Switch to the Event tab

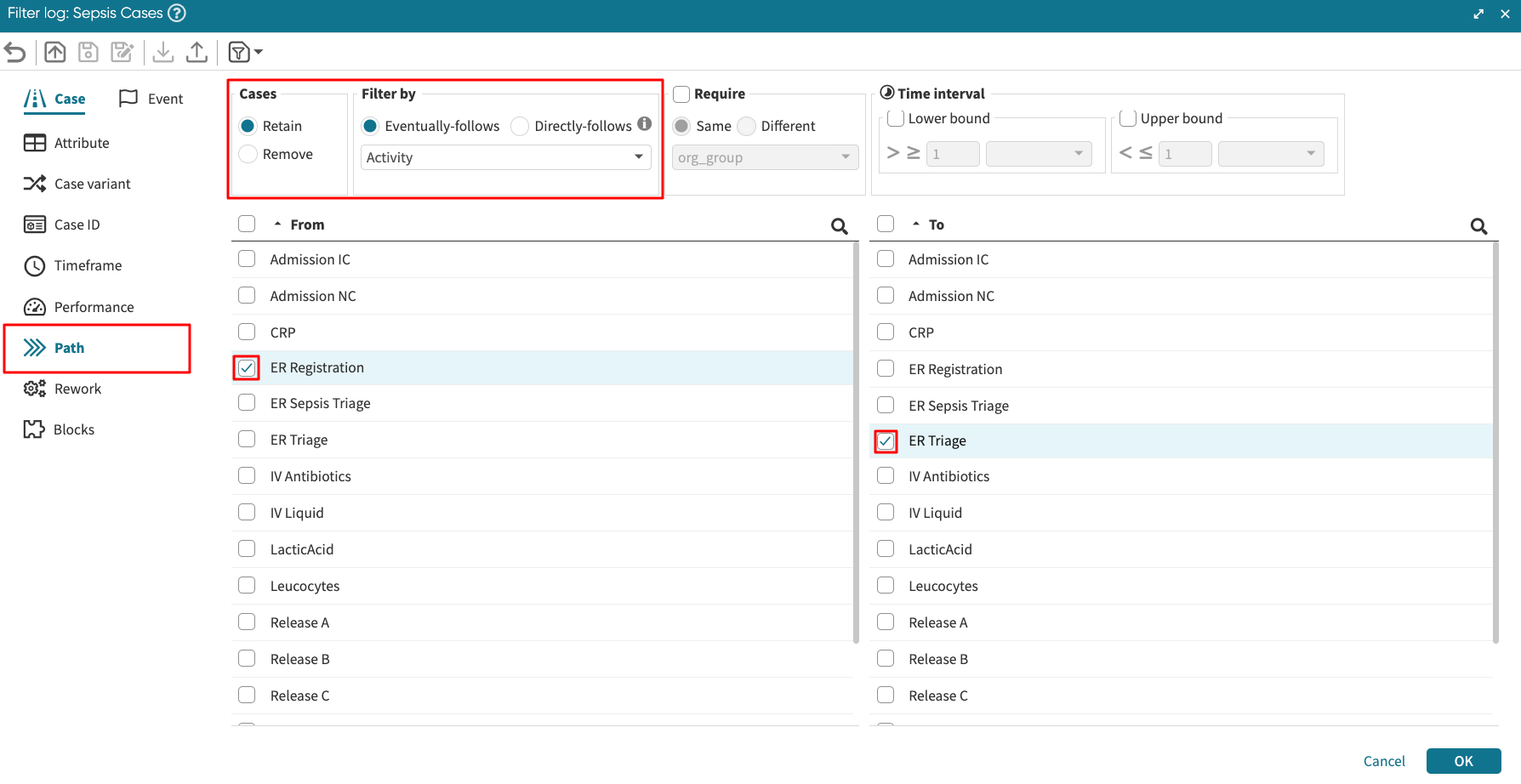tap(151, 99)
